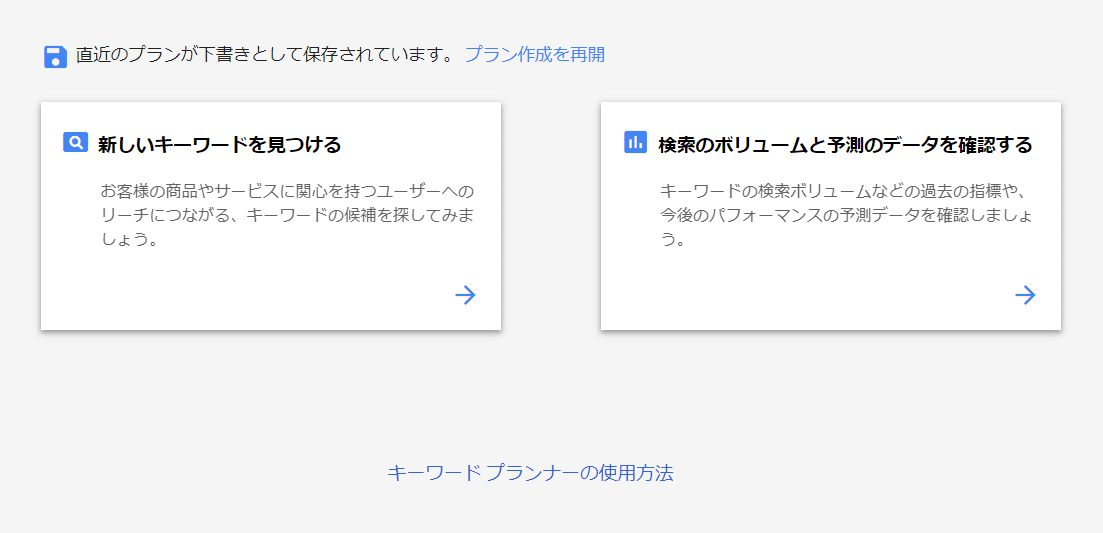Viewport: 1103px width, 533px height.
Task: Click the しょう。 text ending the left card
Action: pos(130,240)
